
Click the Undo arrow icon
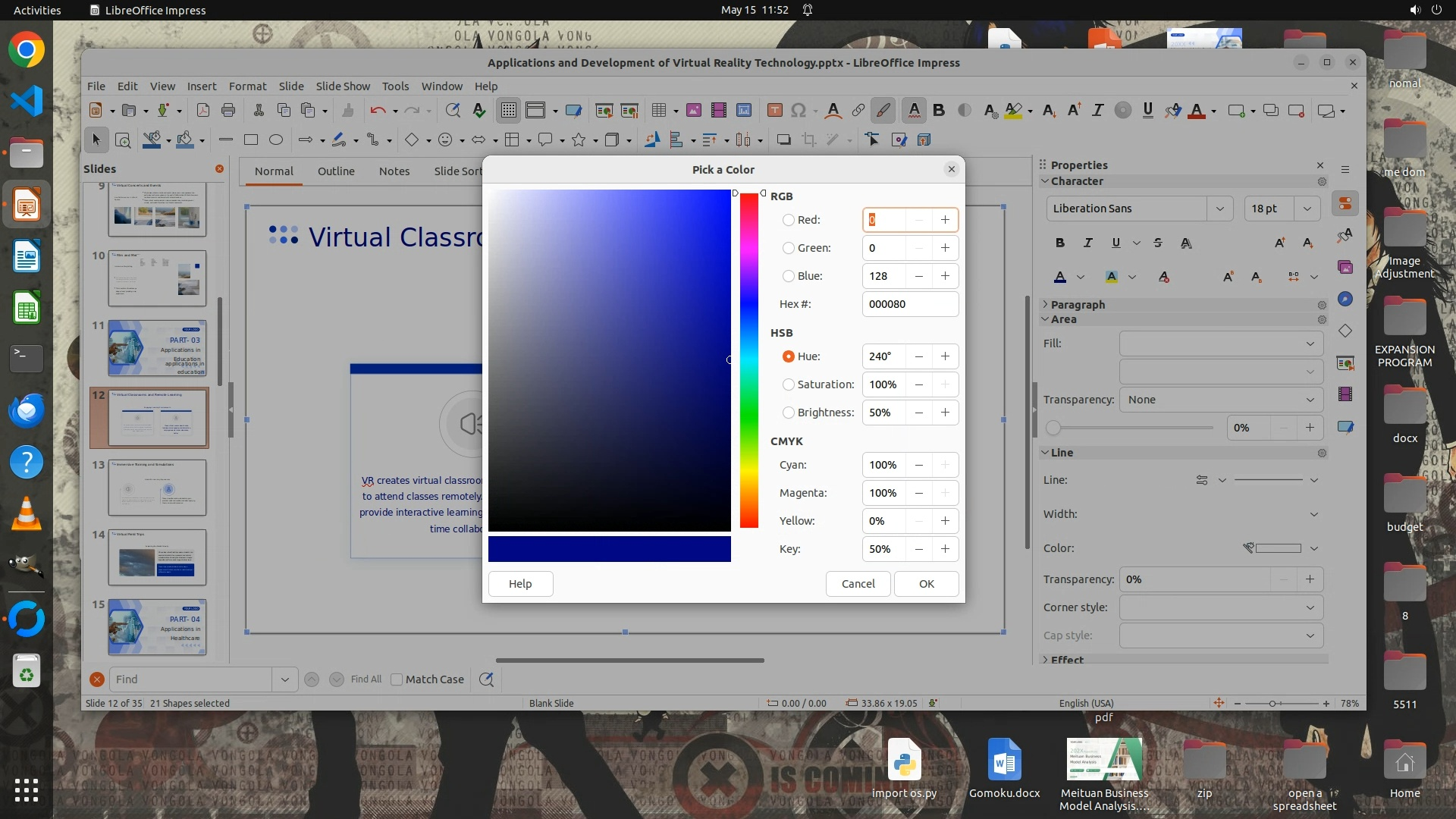(378, 111)
